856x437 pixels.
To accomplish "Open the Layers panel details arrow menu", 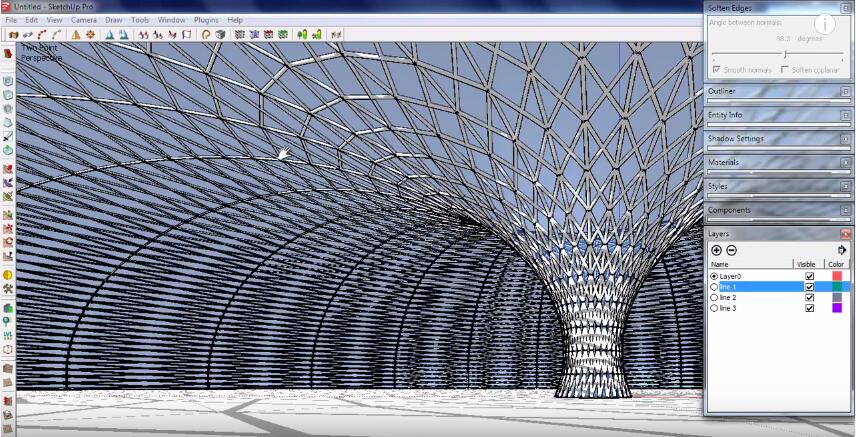I will [x=842, y=250].
